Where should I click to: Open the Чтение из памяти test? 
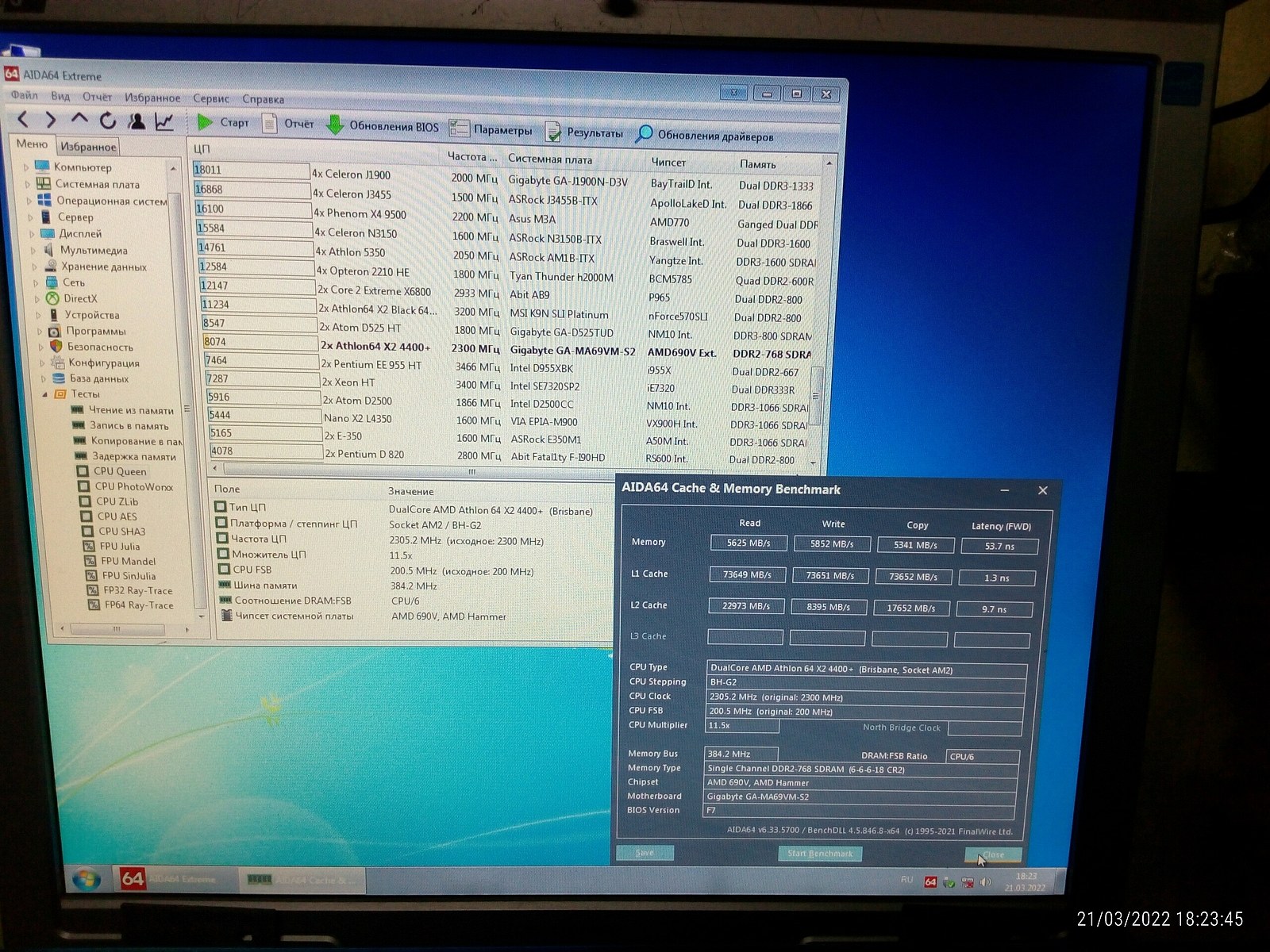131,410
